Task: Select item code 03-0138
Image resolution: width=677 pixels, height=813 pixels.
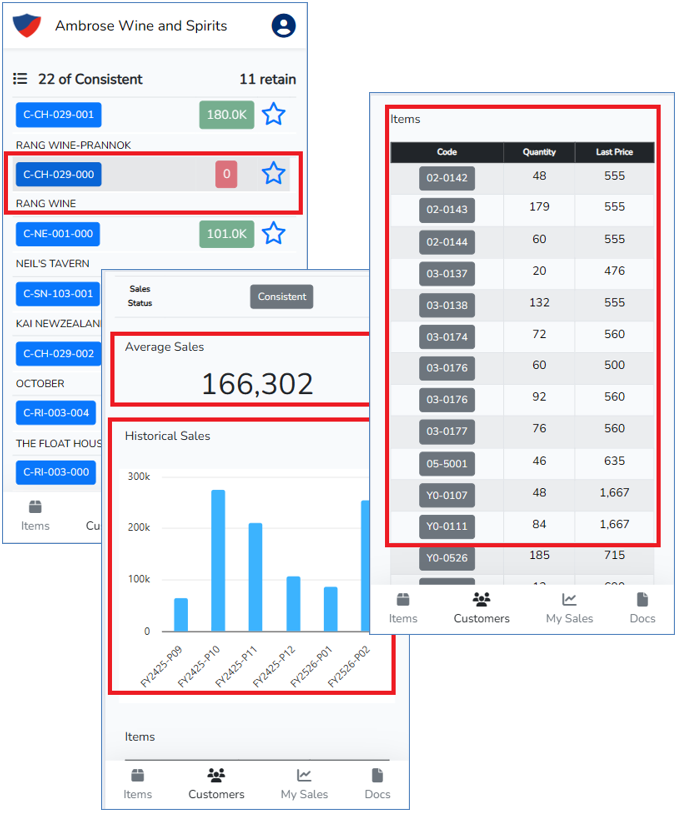Action: click(447, 305)
